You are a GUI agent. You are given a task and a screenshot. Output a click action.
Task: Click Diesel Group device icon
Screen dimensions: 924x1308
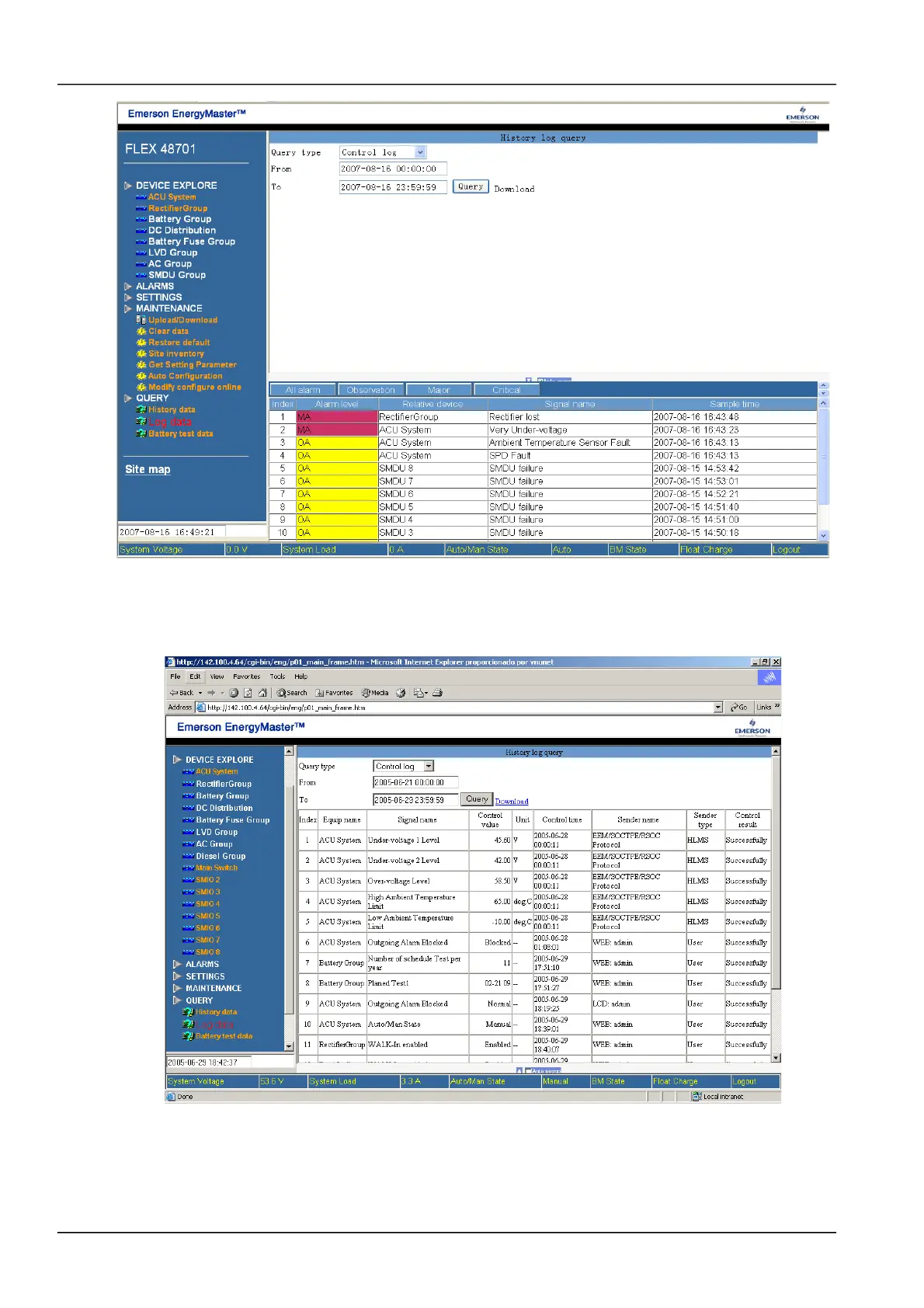tap(188, 856)
